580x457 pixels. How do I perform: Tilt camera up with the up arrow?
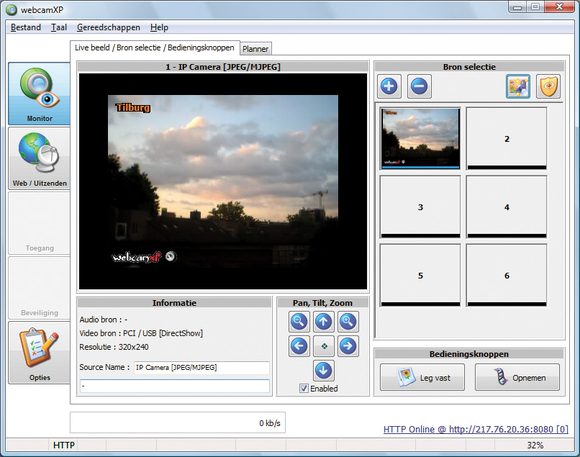coord(323,322)
